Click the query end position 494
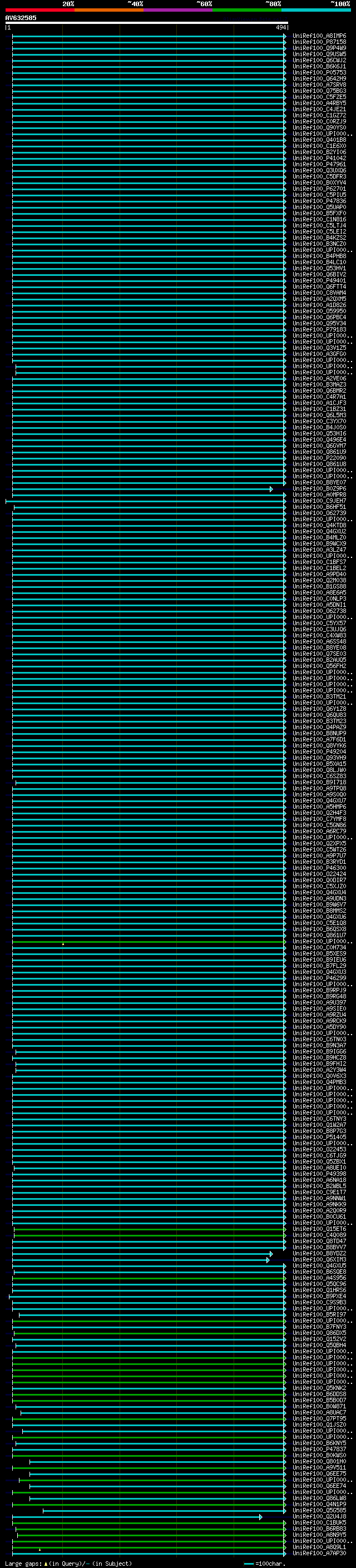356x1568 pixels. pyautogui.click(x=280, y=27)
